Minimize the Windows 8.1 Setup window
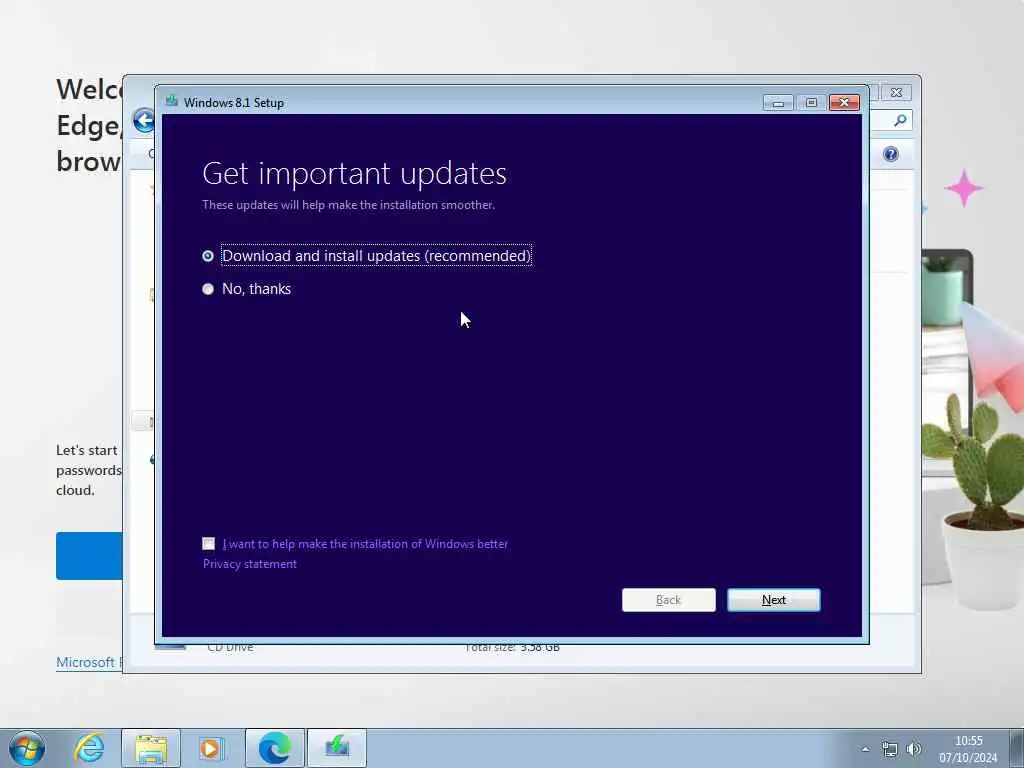Image resolution: width=1024 pixels, height=768 pixels. [x=778, y=103]
